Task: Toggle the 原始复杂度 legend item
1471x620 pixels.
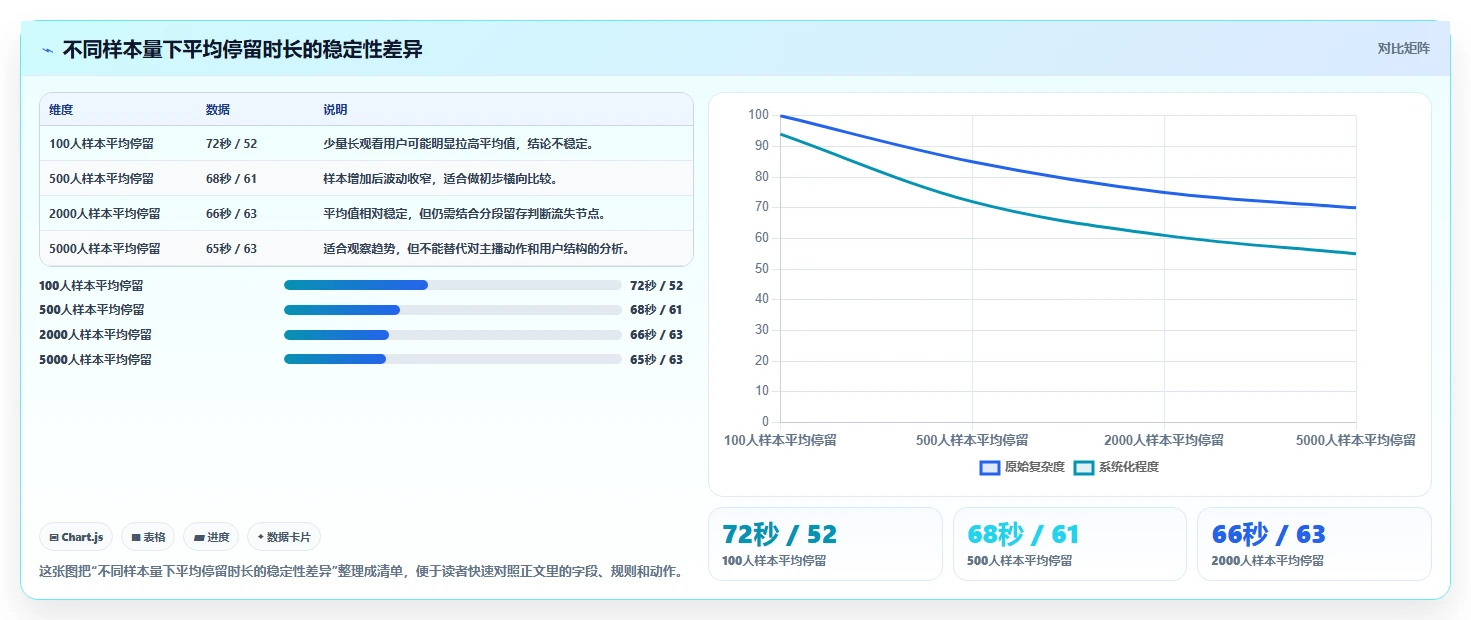Action: [x=1022, y=467]
